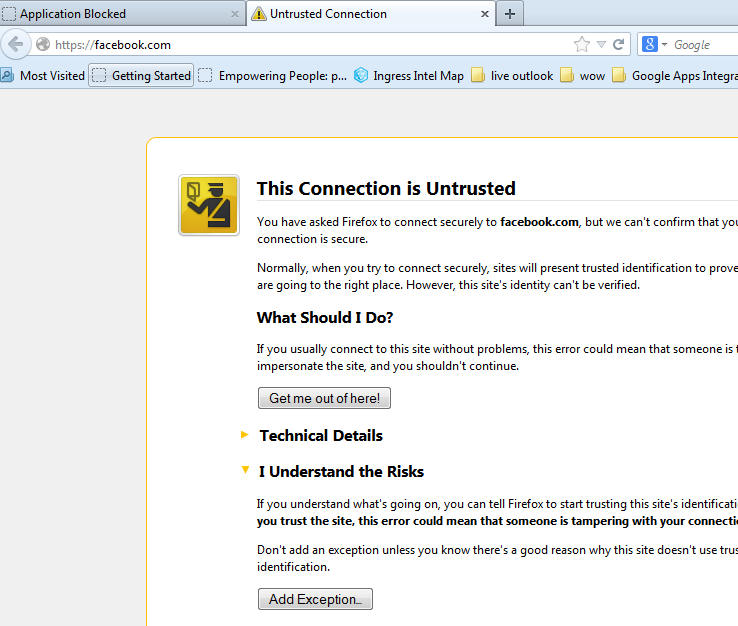Click the live outlook folder icon
Viewport: 738px width, 626px height.
point(478,75)
